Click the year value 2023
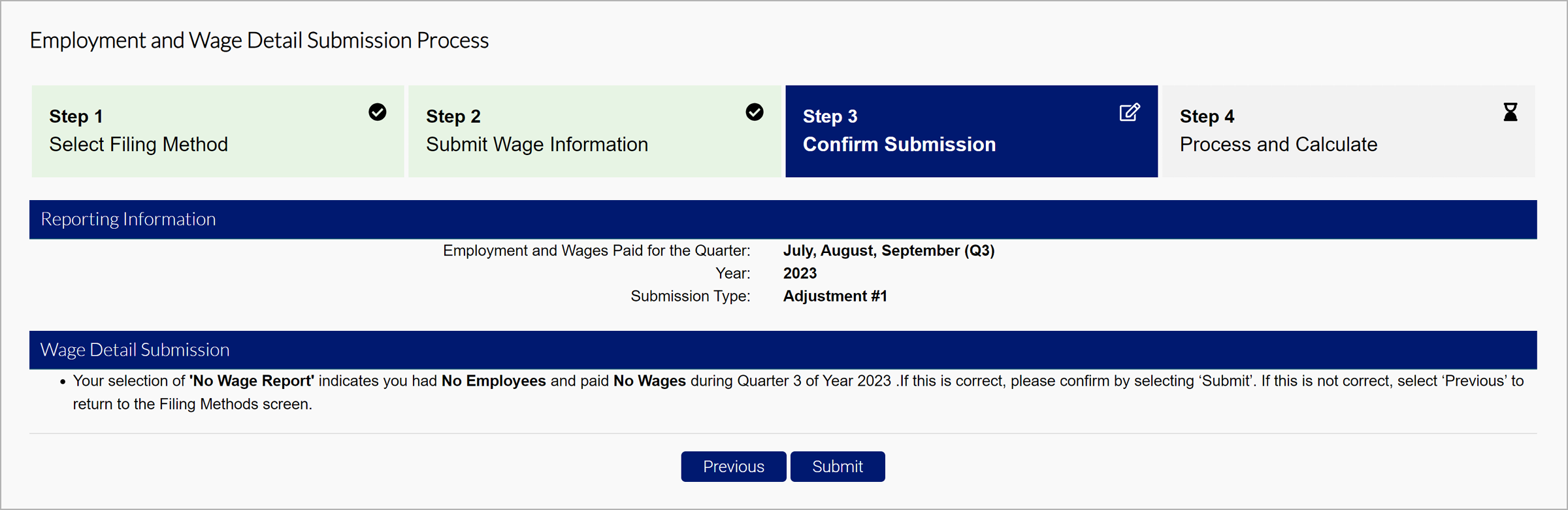Screen dimensions: 1568x510 click(800, 273)
